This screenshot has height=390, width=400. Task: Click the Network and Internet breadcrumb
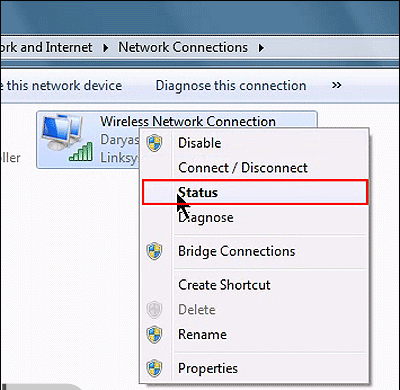point(46,47)
